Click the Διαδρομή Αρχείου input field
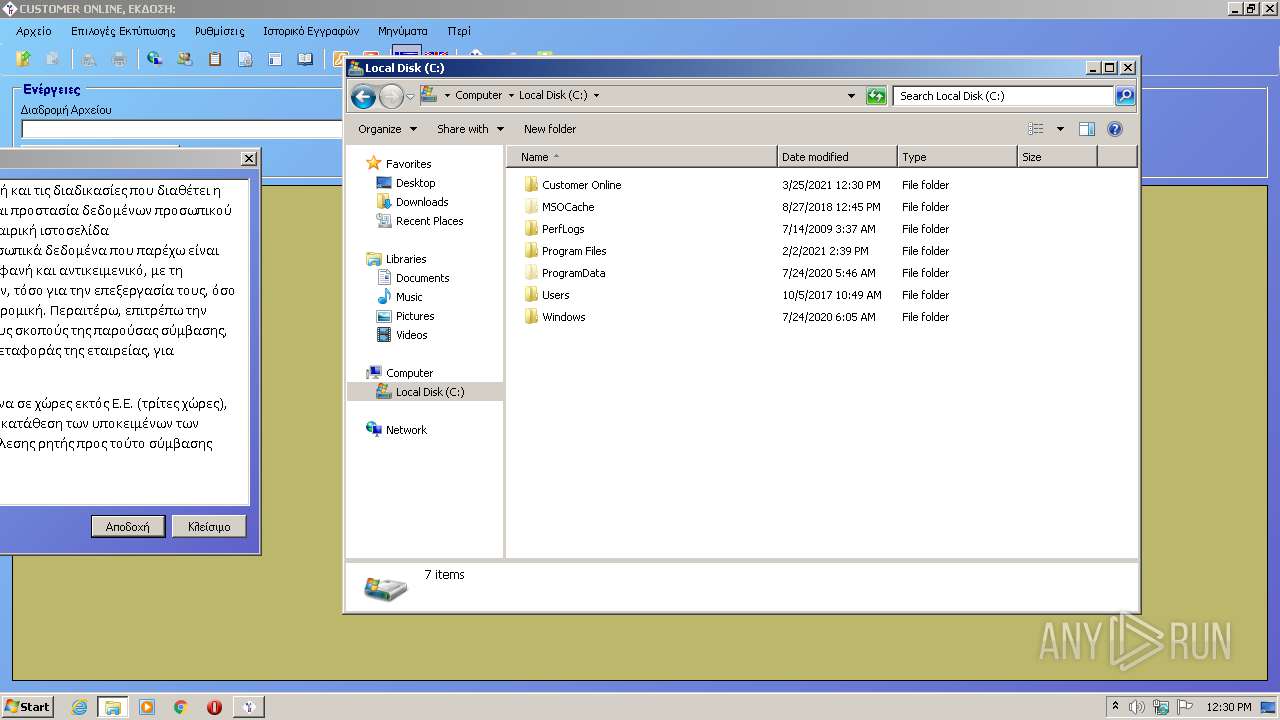The image size is (1280, 720). coord(182,129)
